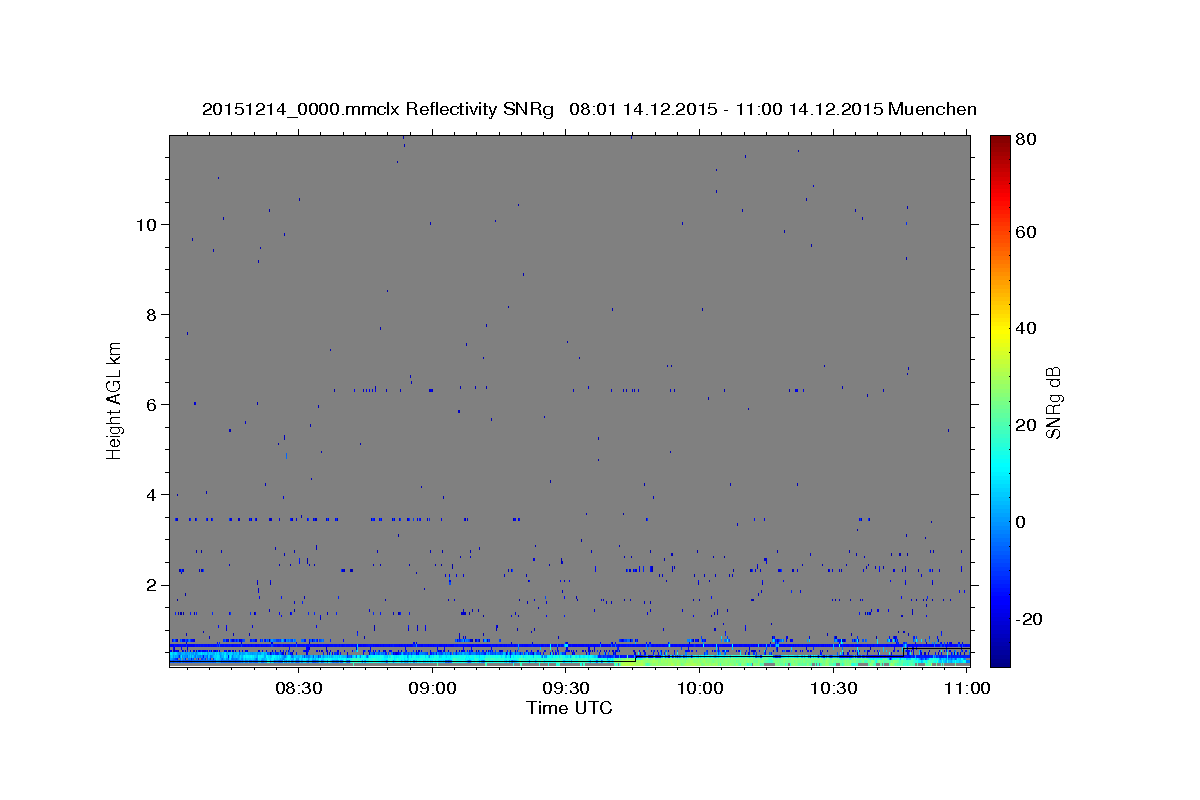This screenshot has height=800, width=1200.
Task: Click the 09:30 time tick label
Action: (566, 688)
